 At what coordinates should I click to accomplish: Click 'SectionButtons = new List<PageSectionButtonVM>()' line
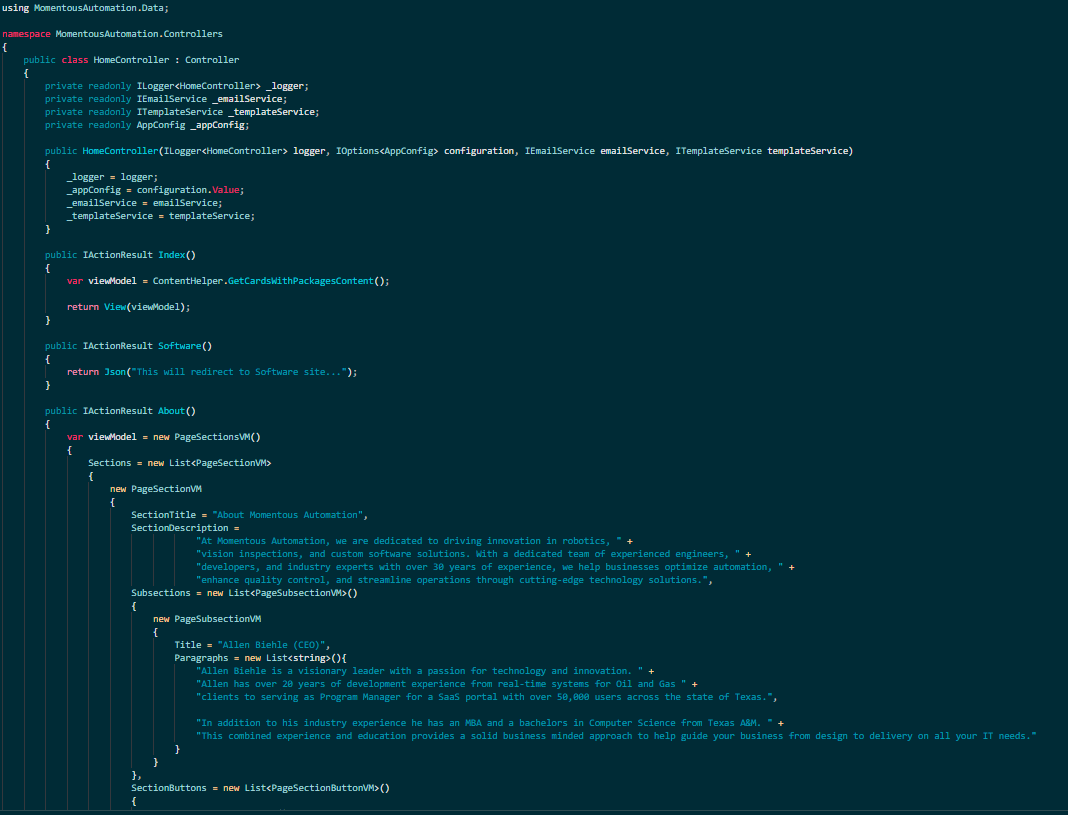261,788
